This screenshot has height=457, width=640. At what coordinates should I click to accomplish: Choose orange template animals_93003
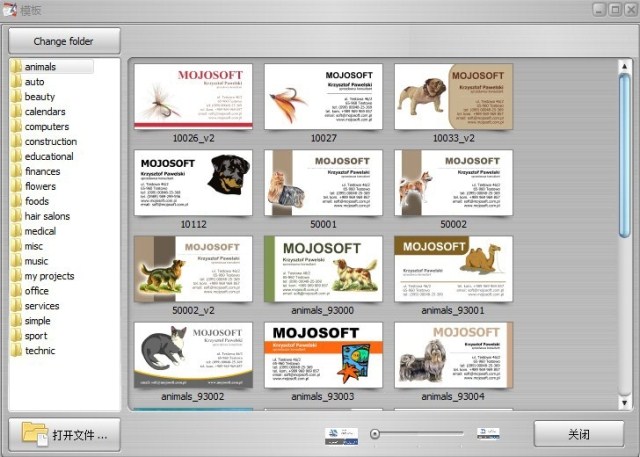pos(323,355)
